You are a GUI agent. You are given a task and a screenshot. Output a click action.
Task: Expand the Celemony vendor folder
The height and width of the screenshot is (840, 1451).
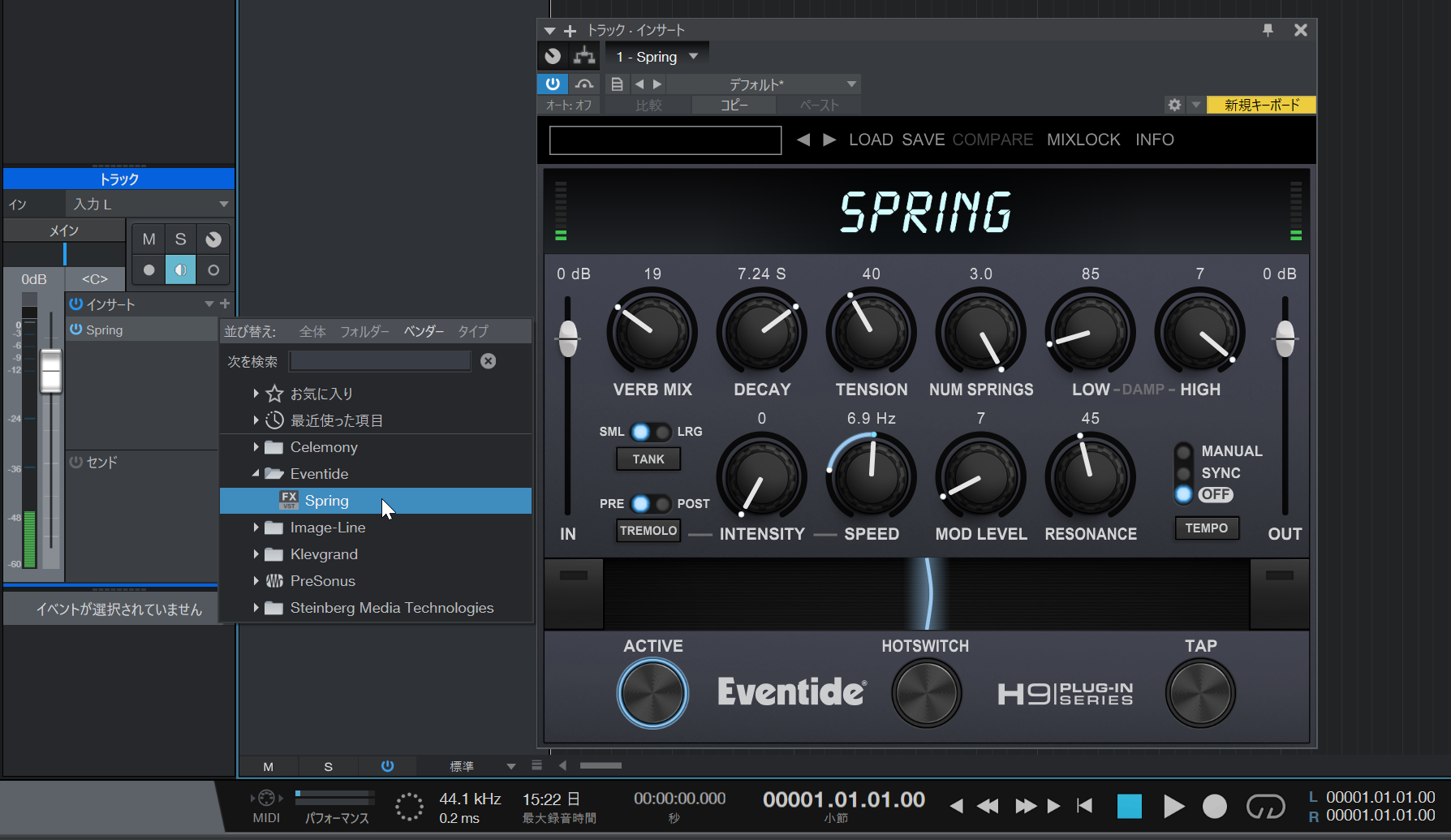tap(256, 447)
